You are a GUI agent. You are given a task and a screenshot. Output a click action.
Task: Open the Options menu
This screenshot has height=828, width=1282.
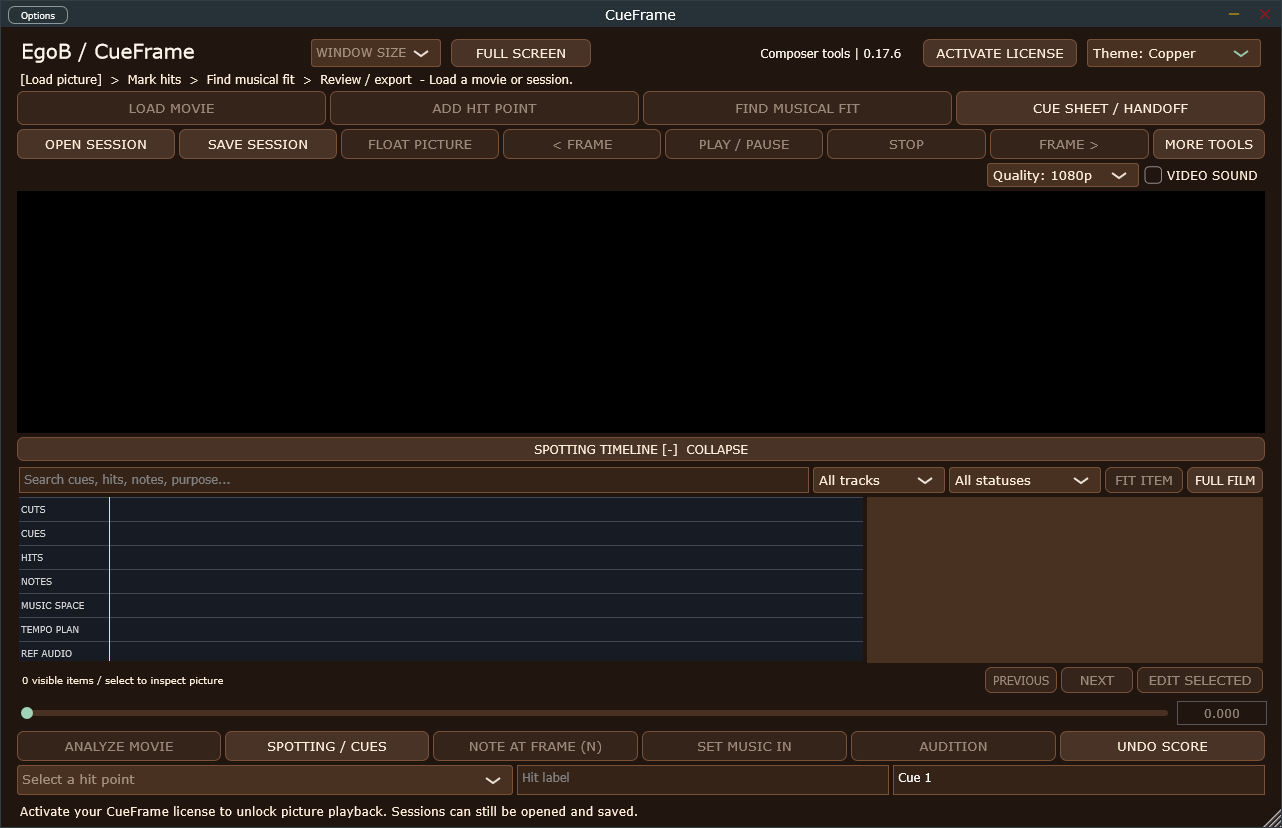(x=38, y=15)
